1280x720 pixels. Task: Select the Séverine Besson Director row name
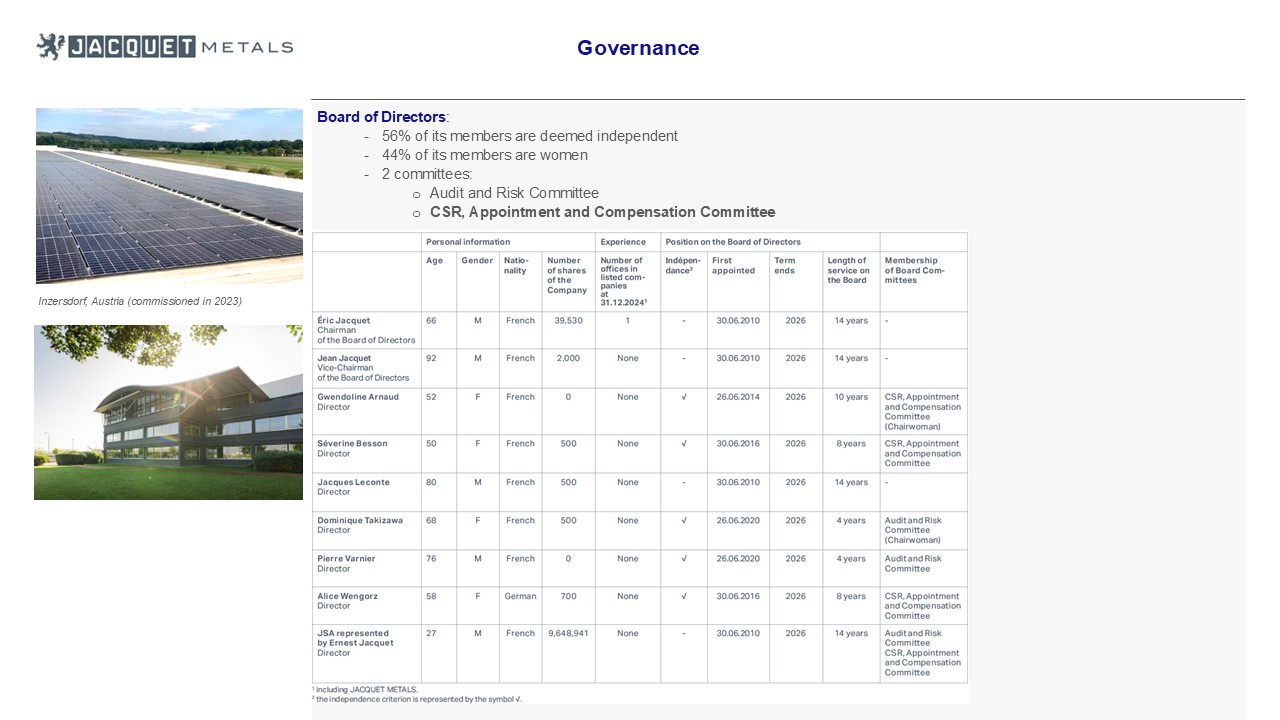pyautogui.click(x=352, y=448)
